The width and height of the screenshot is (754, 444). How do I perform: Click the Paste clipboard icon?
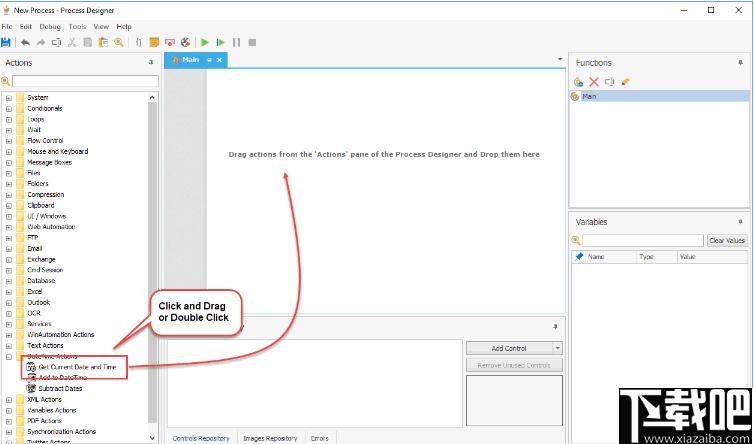point(103,42)
